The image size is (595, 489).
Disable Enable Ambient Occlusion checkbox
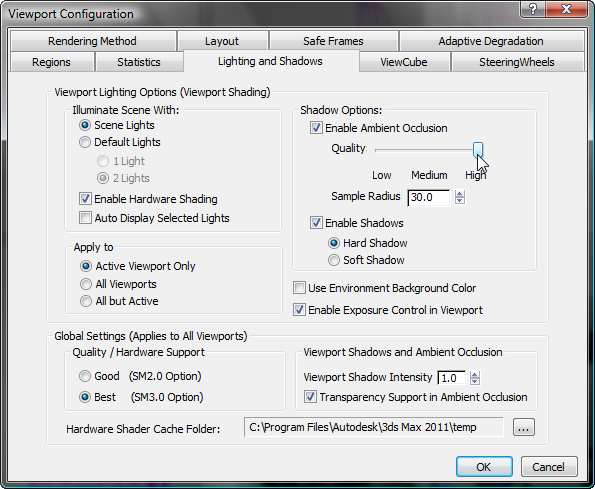tap(316, 128)
